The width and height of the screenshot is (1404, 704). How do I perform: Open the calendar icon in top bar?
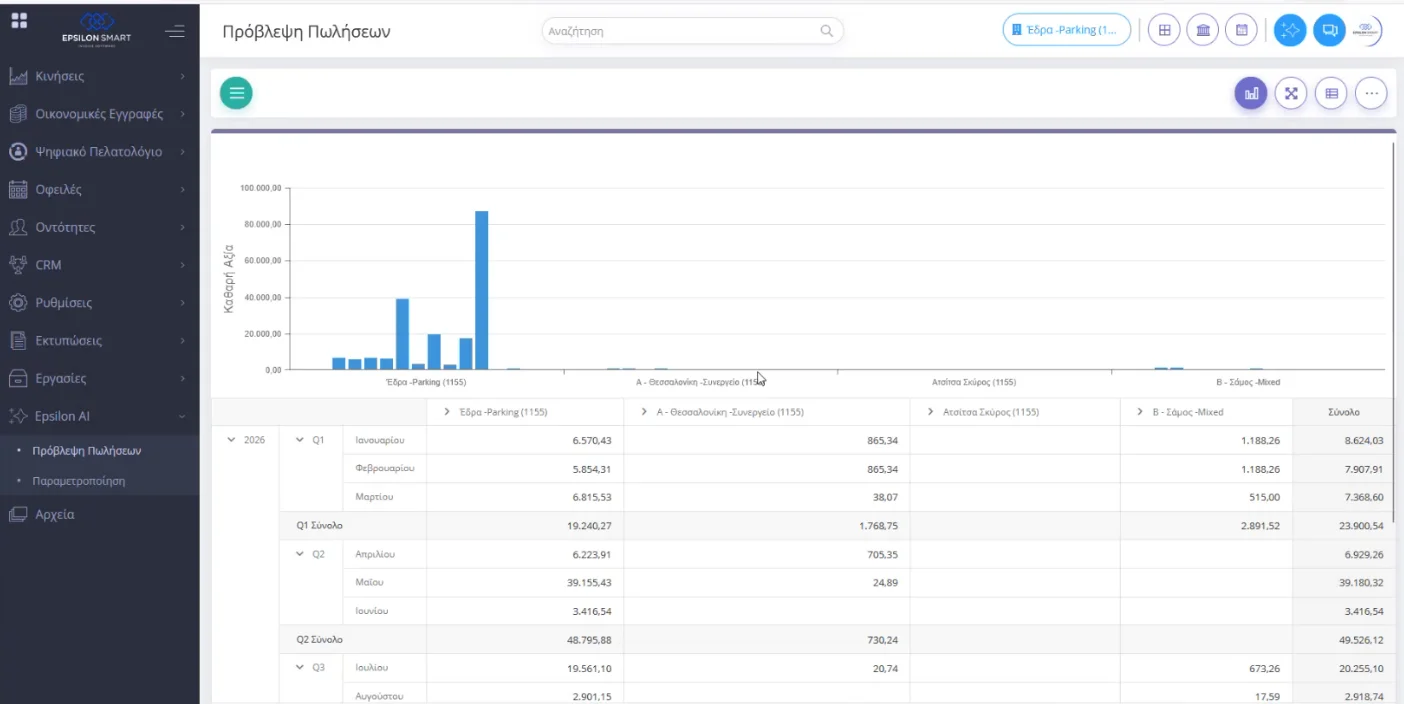coord(1241,30)
